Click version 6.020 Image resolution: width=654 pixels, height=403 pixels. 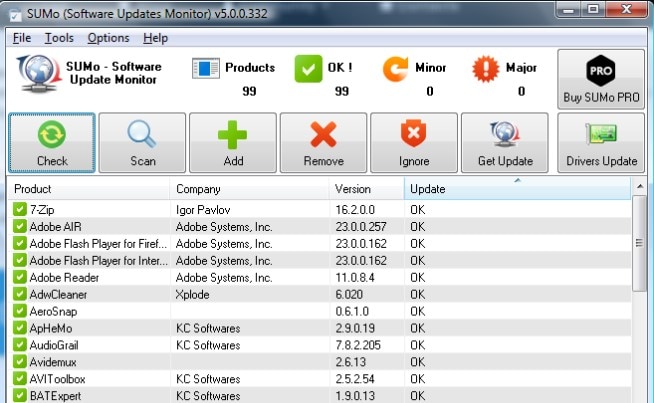pos(349,295)
